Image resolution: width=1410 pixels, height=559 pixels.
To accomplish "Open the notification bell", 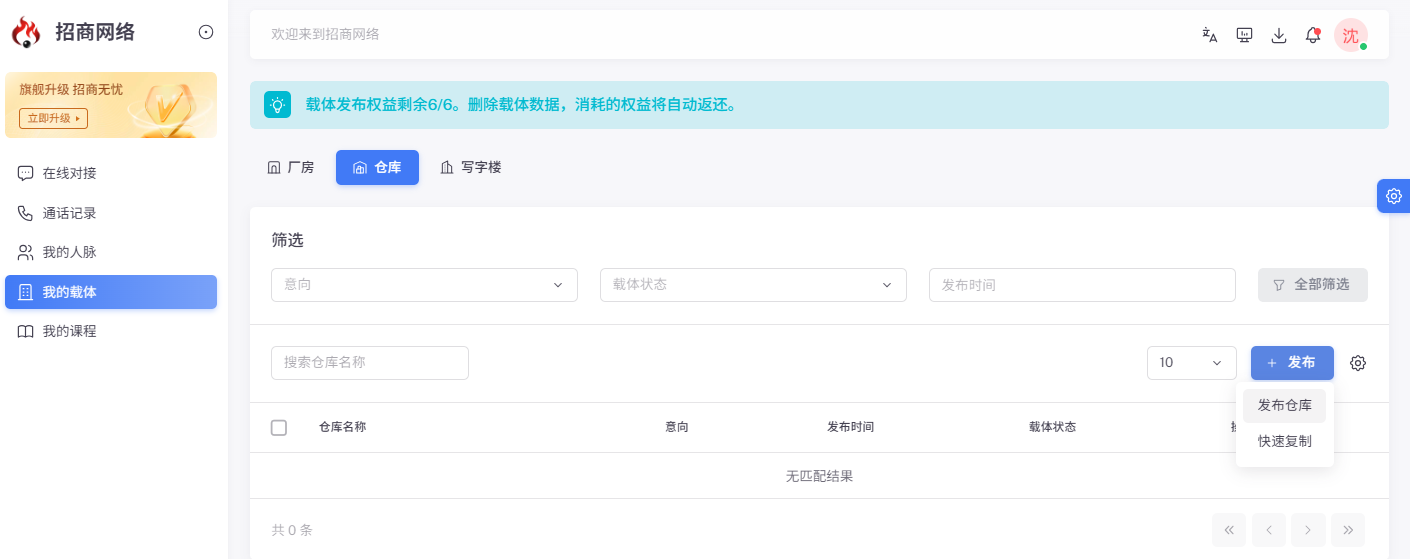I will coord(1313,35).
